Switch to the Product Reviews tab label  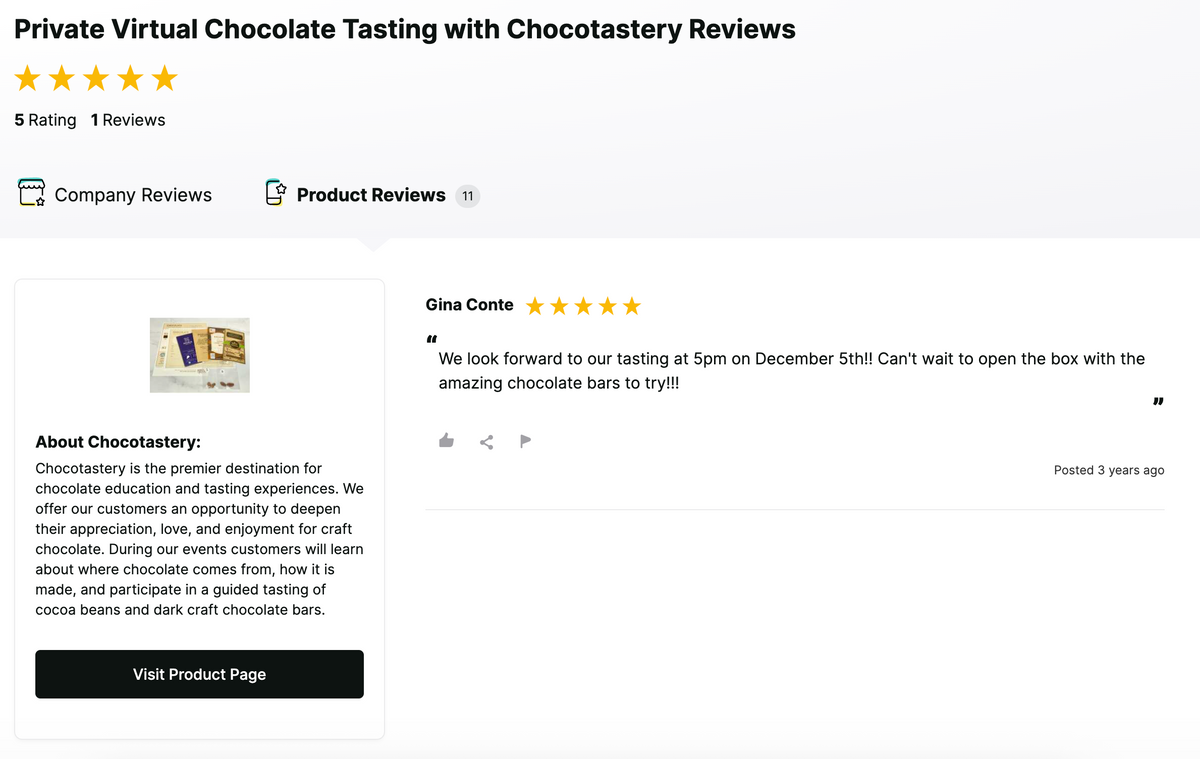[x=371, y=195]
